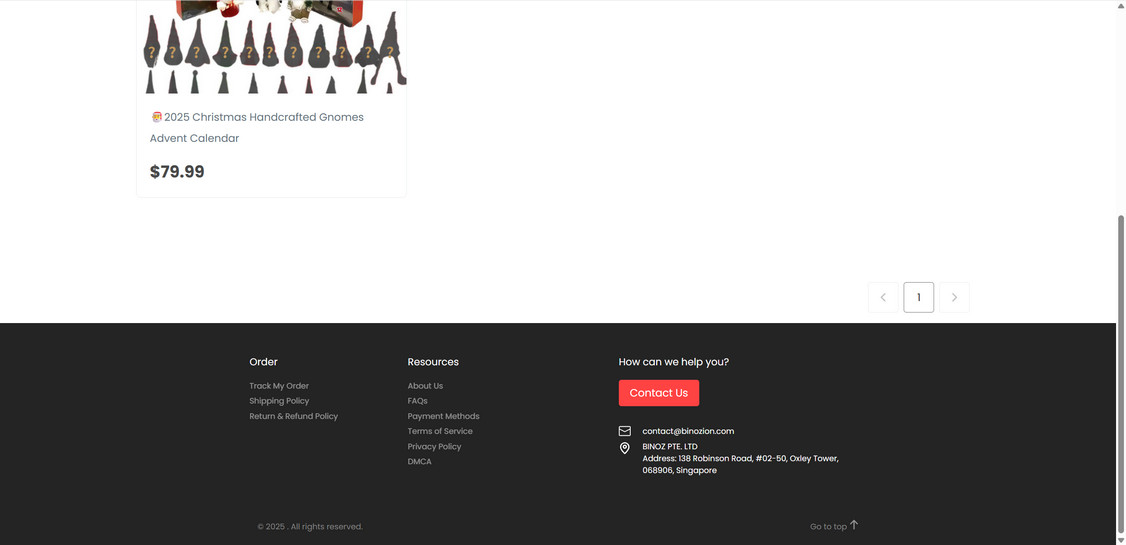Click the map pin location icon
1126x545 pixels.
(x=625, y=448)
